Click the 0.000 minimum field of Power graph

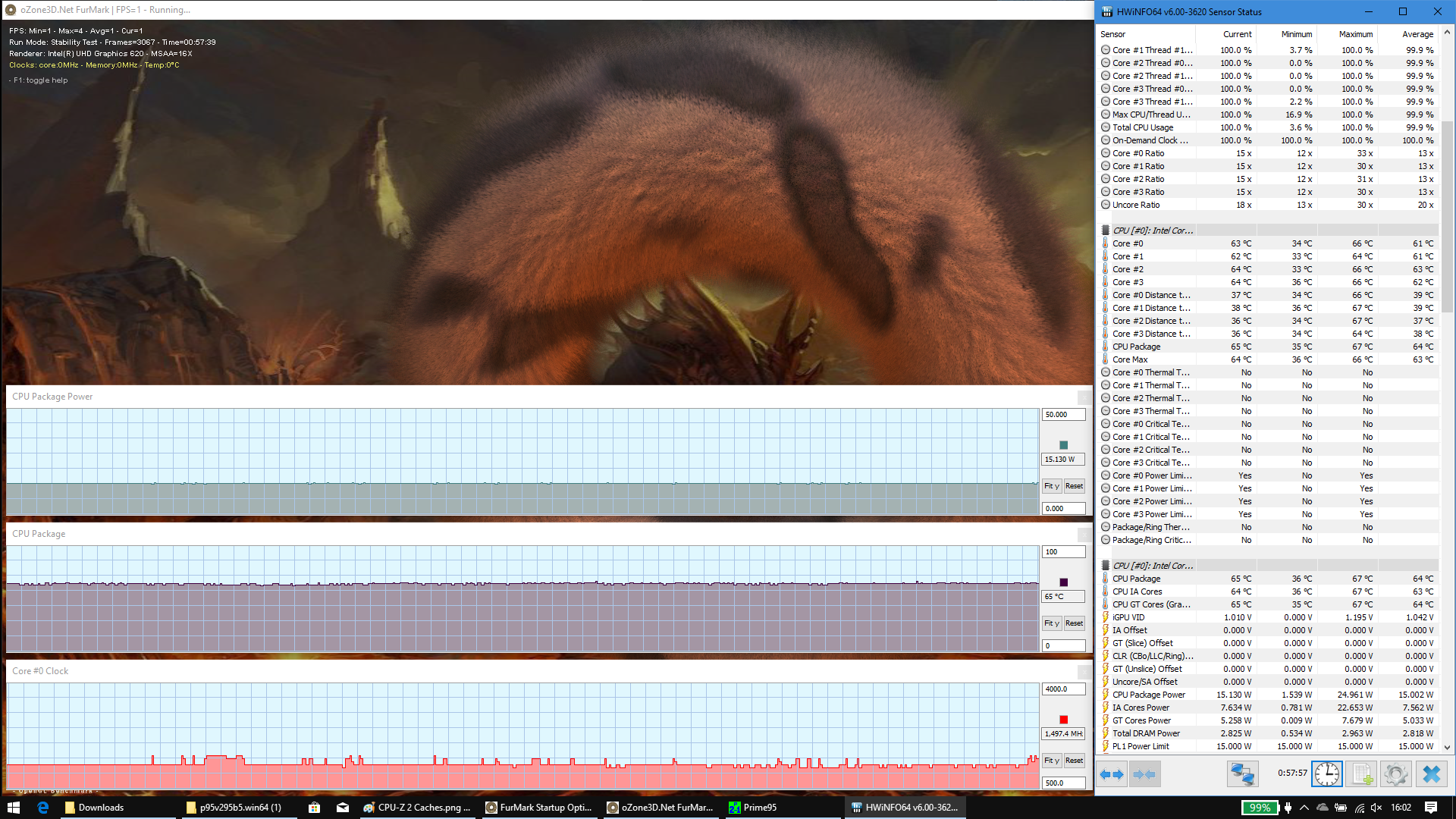tap(1063, 509)
